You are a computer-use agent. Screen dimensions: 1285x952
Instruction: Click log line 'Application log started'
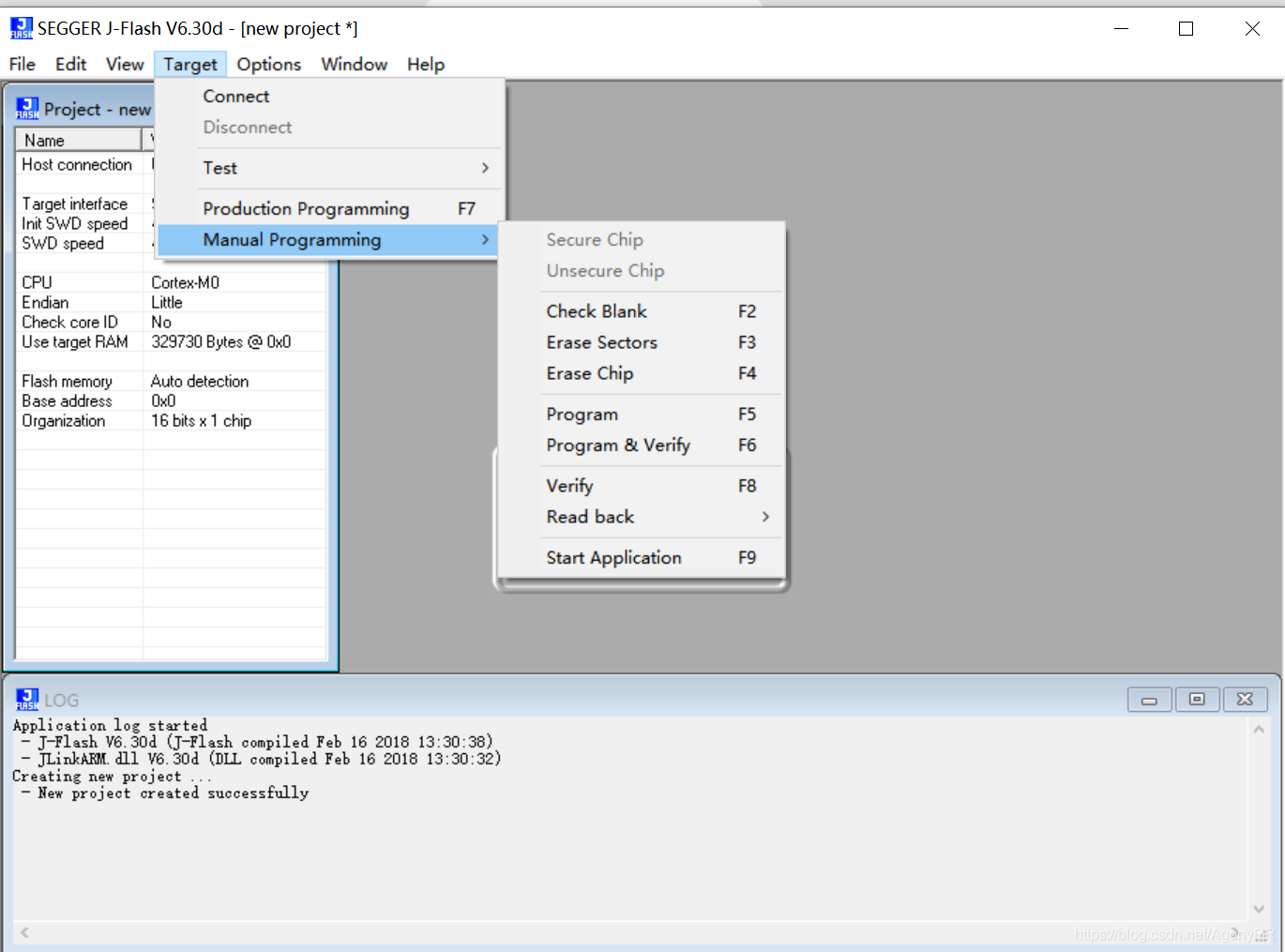(110, 725)
